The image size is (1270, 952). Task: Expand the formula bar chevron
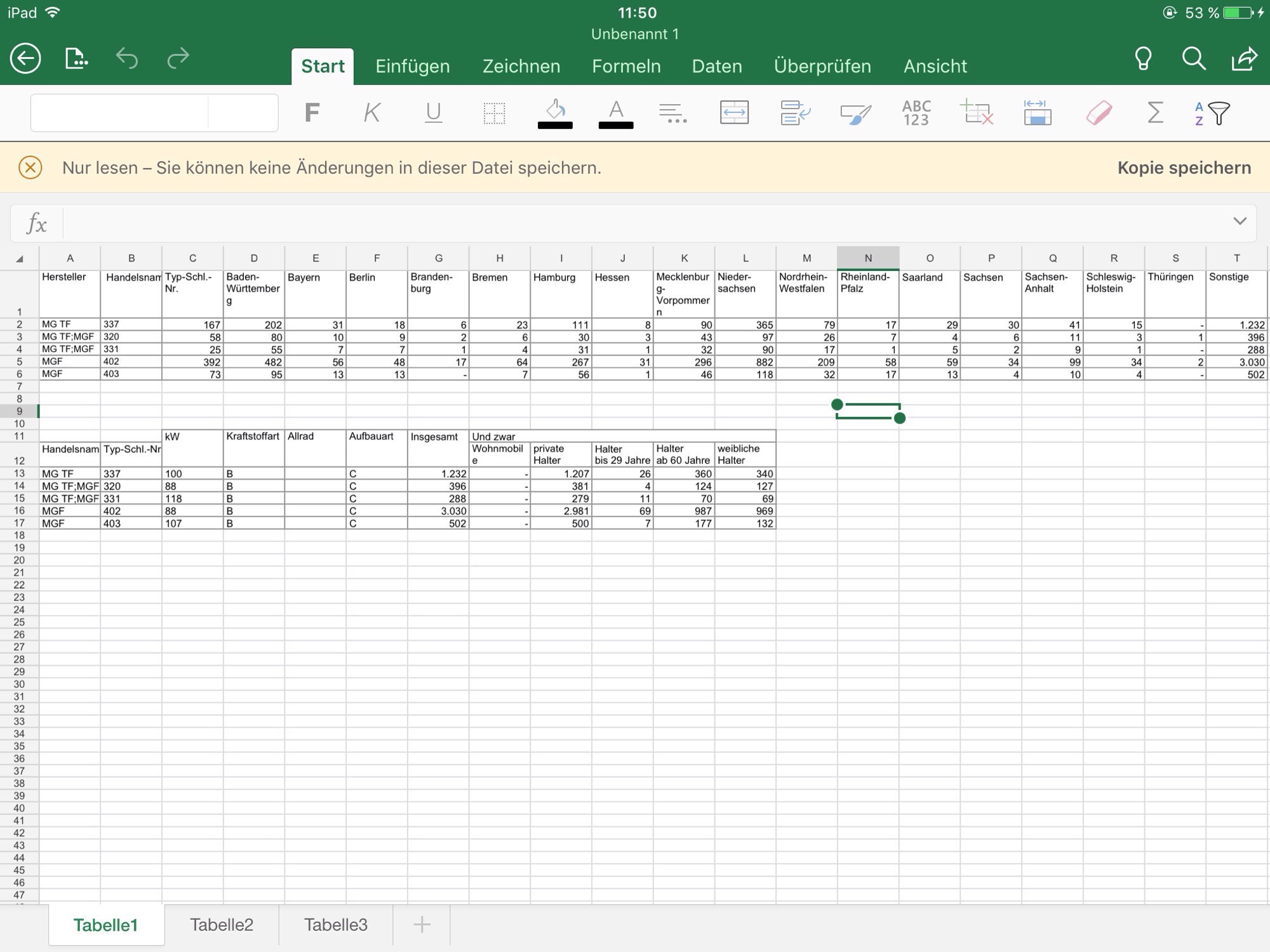[1240, 221]
